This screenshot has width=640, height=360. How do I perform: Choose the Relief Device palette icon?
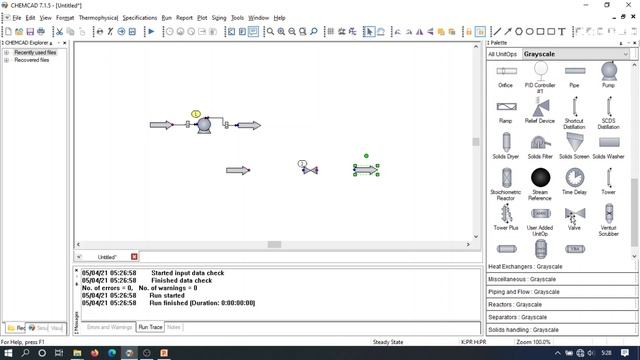click(x=541, y=107)
